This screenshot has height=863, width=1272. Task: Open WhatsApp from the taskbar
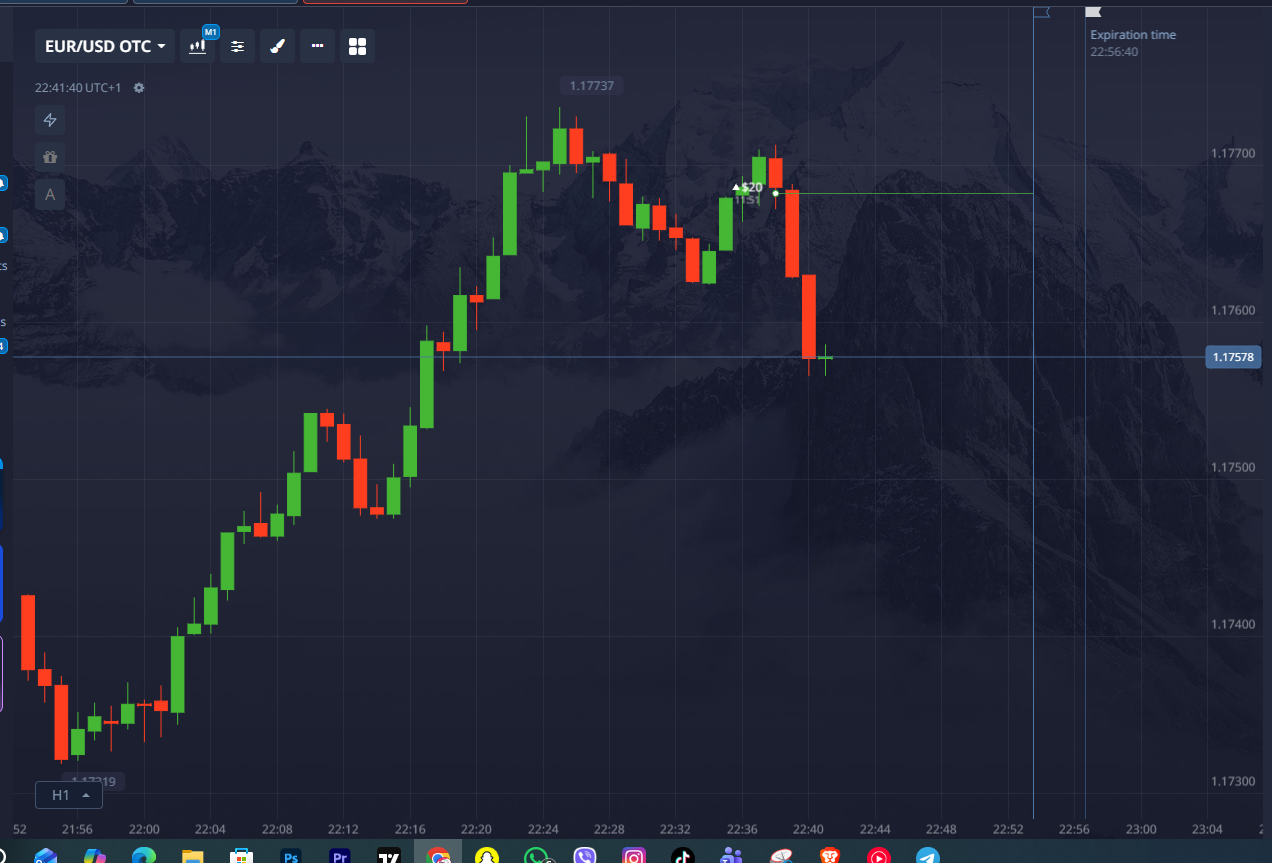[x=536, y=856]
